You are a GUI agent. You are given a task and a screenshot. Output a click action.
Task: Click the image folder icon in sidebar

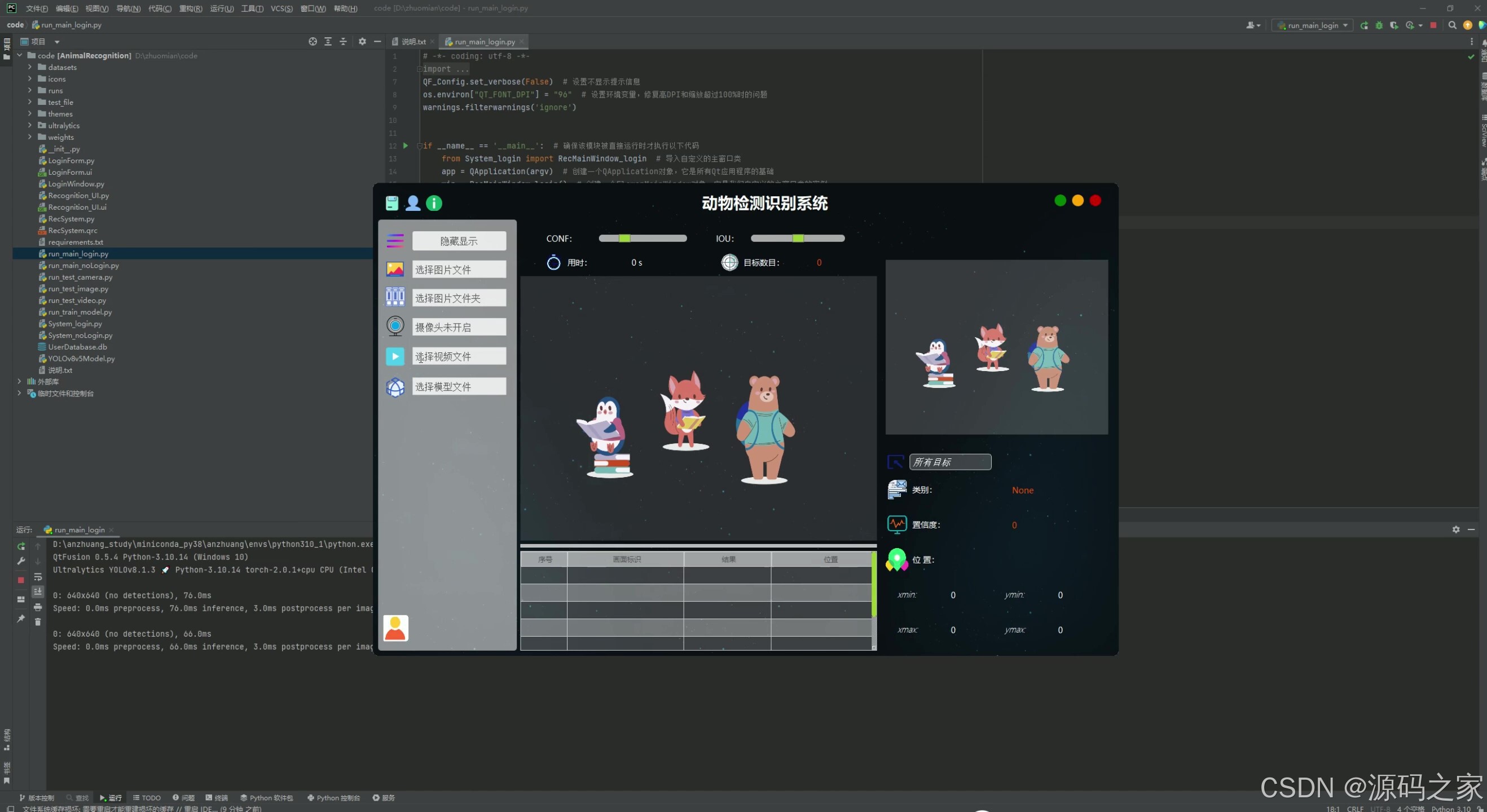tap(395, 297)
